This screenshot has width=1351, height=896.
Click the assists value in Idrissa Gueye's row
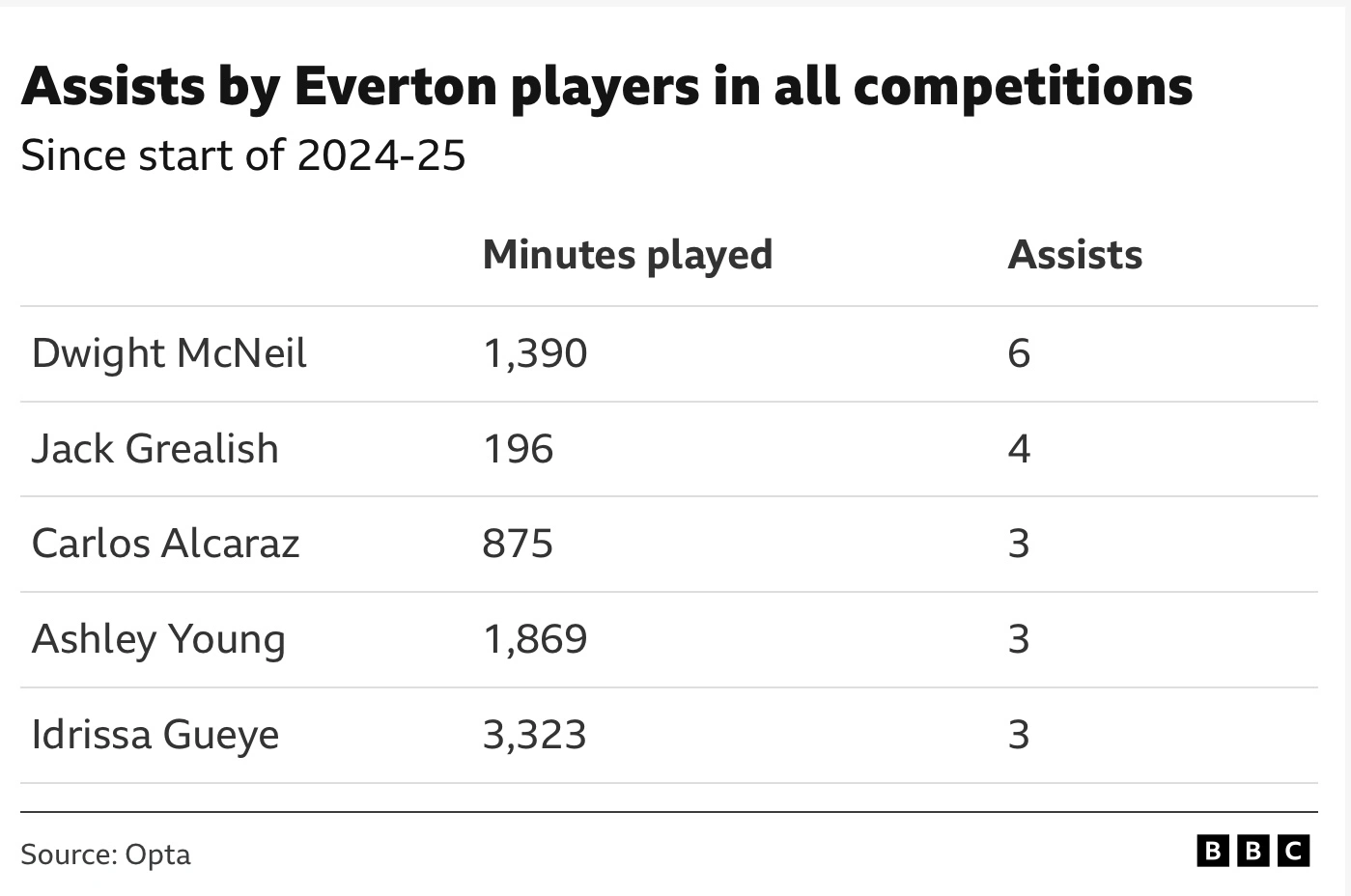coord(1019,735)
